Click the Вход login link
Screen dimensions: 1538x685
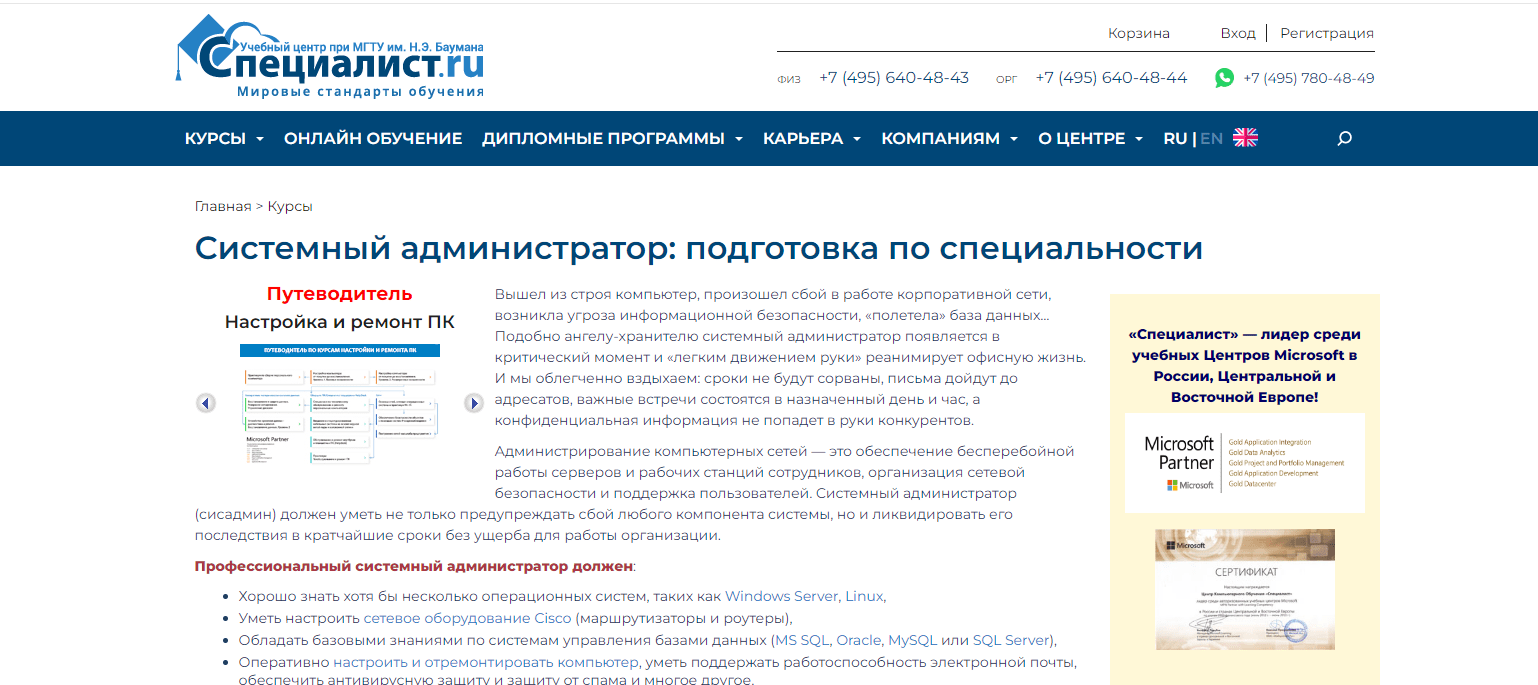1237,33
